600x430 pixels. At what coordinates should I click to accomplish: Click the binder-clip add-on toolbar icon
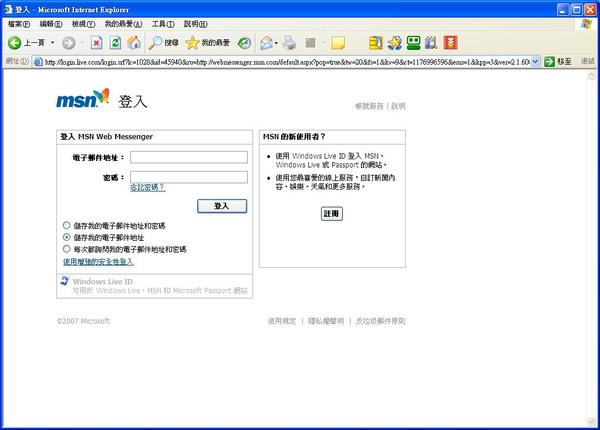pos(431,43)
